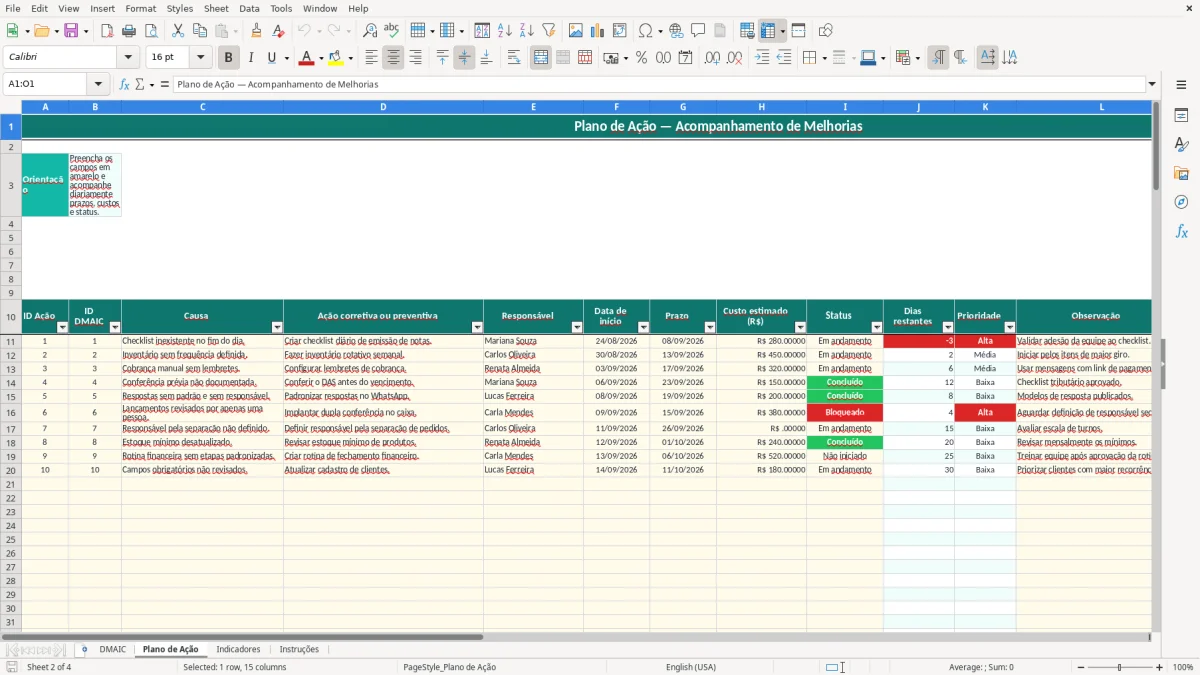Image resolution: width=1200 pixels, height=675 pixels.
Task: Click the Copy icon
Action: point(200,31)
